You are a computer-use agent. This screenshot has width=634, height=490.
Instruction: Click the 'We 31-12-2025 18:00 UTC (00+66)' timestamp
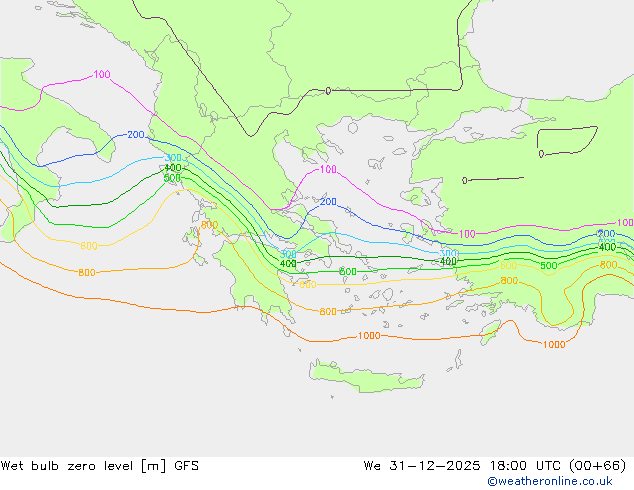tap(495, 466)
